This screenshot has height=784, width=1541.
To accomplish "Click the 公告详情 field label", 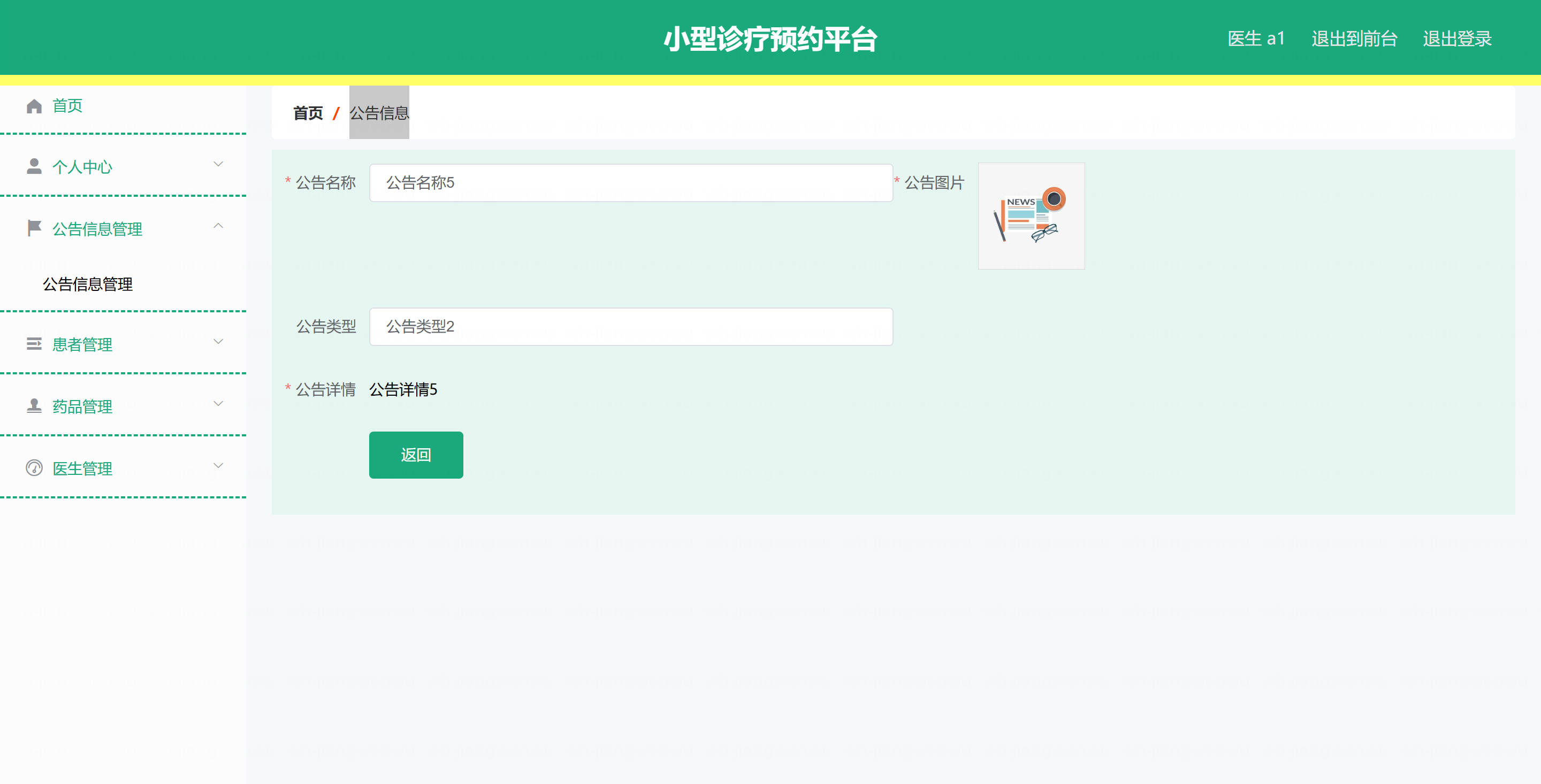I will pos(326,389).
